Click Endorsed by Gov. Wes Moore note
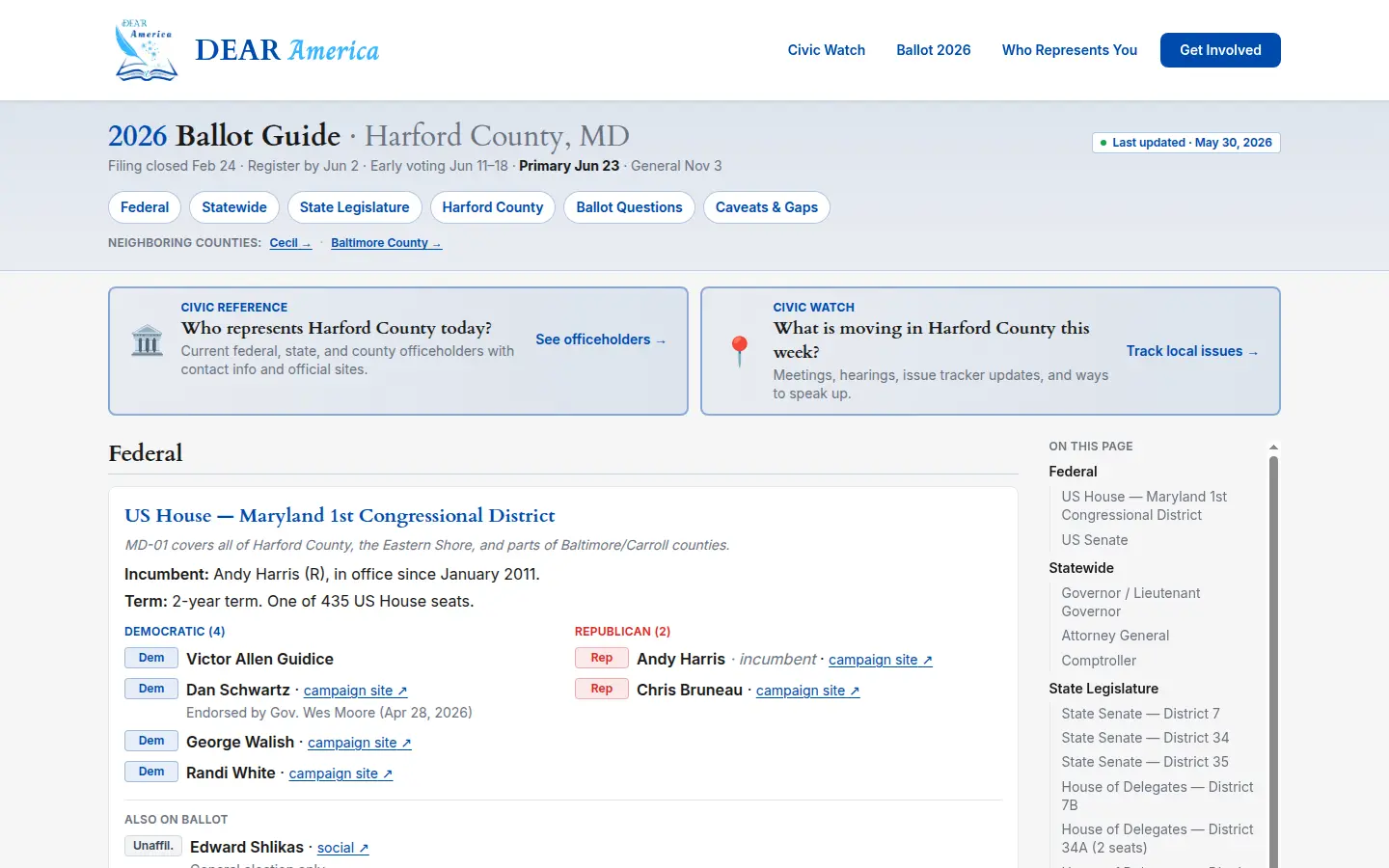Image resolution: width=1389 pixels, height=868 pixels. point(329,713)
